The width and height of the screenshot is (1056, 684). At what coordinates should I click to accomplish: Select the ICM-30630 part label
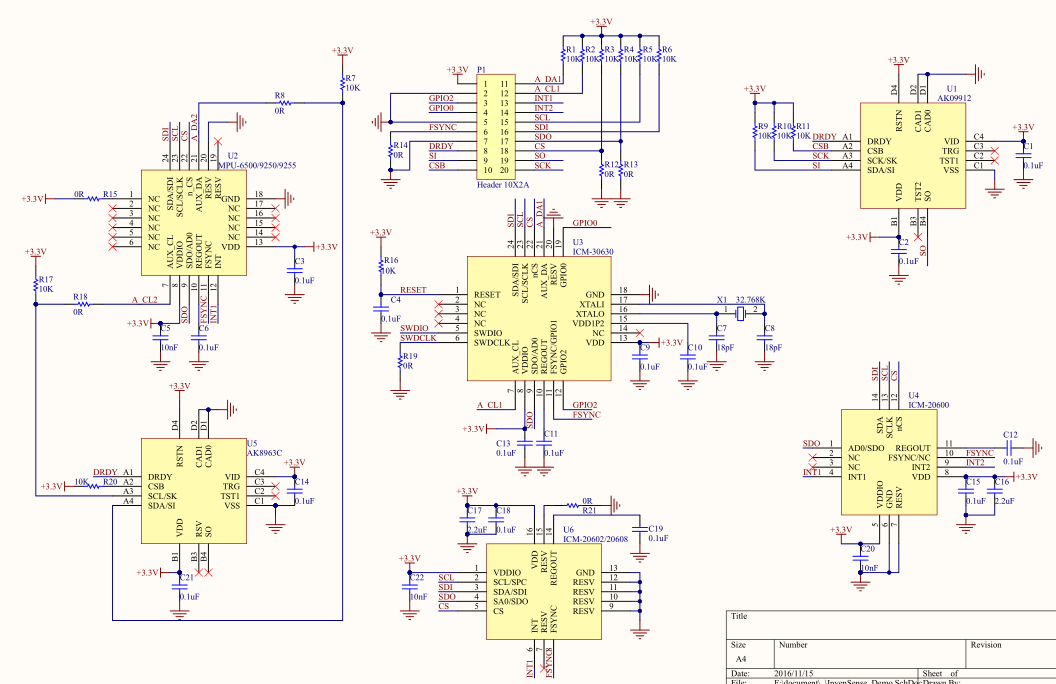click(593, 252)
